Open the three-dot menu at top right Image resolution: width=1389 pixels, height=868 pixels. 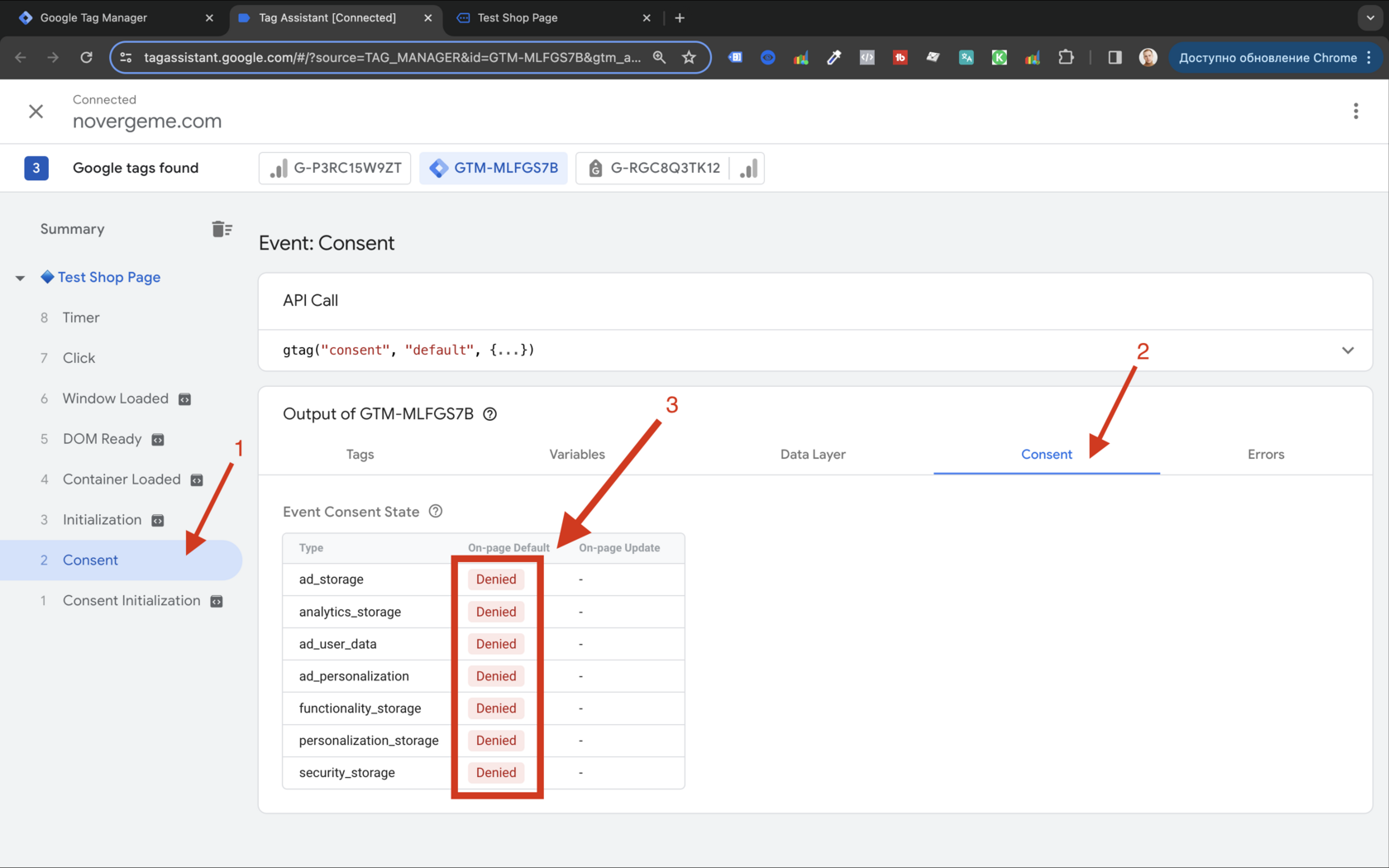(1356, 110)
